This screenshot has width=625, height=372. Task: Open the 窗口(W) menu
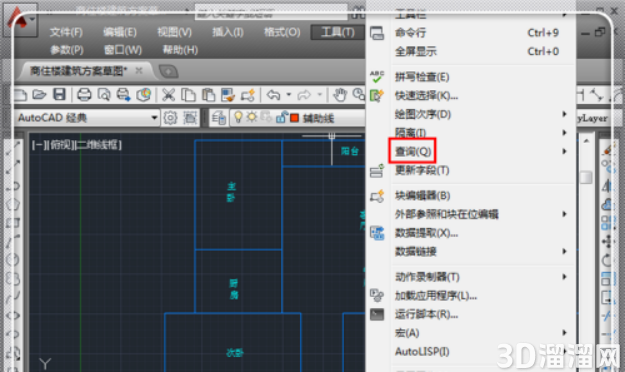click(x=123, y=50)
